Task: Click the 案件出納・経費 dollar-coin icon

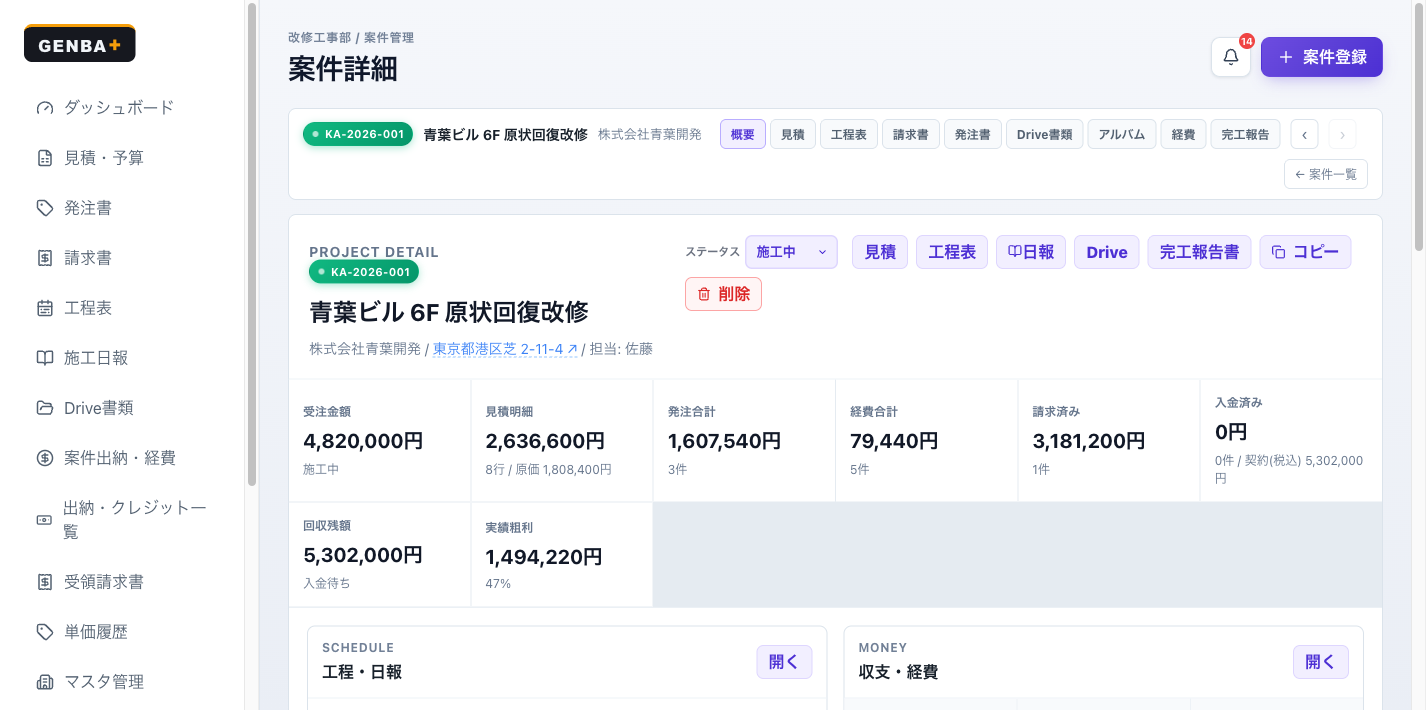Action: tap(44, 458)
